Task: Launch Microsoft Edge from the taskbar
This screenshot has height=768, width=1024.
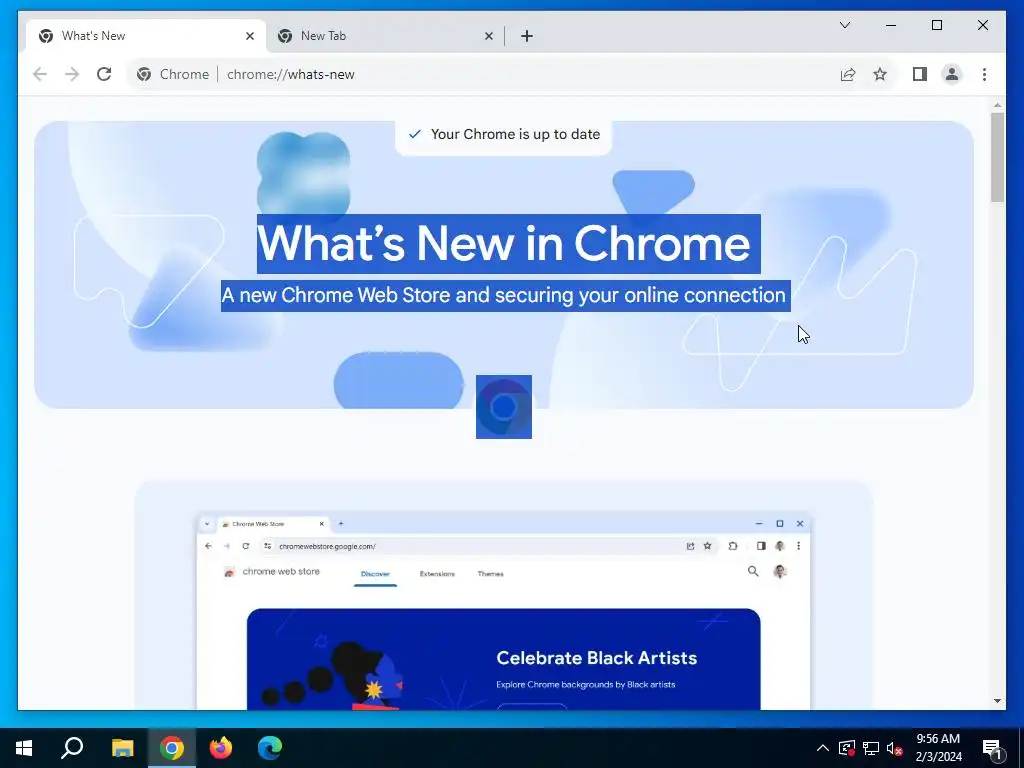Action: (270, 748)
